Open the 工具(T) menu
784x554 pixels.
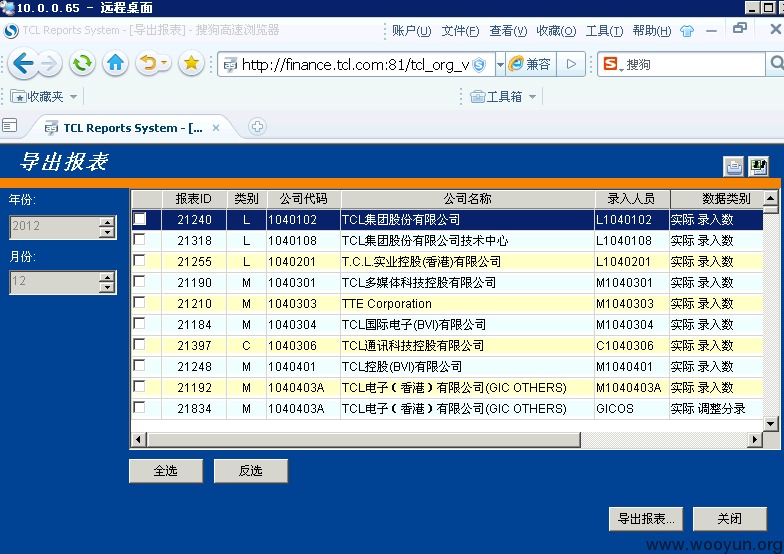pyautogui.click(x=604, y=31)
